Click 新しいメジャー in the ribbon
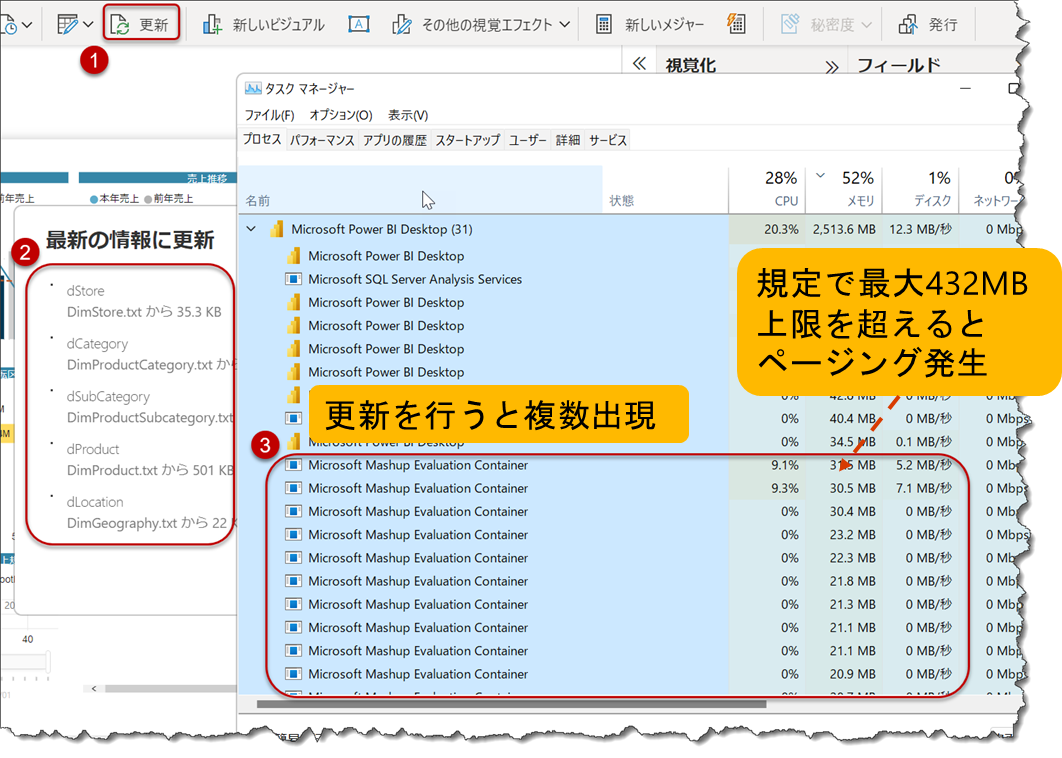The height and width of the screenshot is (758, 1062). click(x=650, y=25)
